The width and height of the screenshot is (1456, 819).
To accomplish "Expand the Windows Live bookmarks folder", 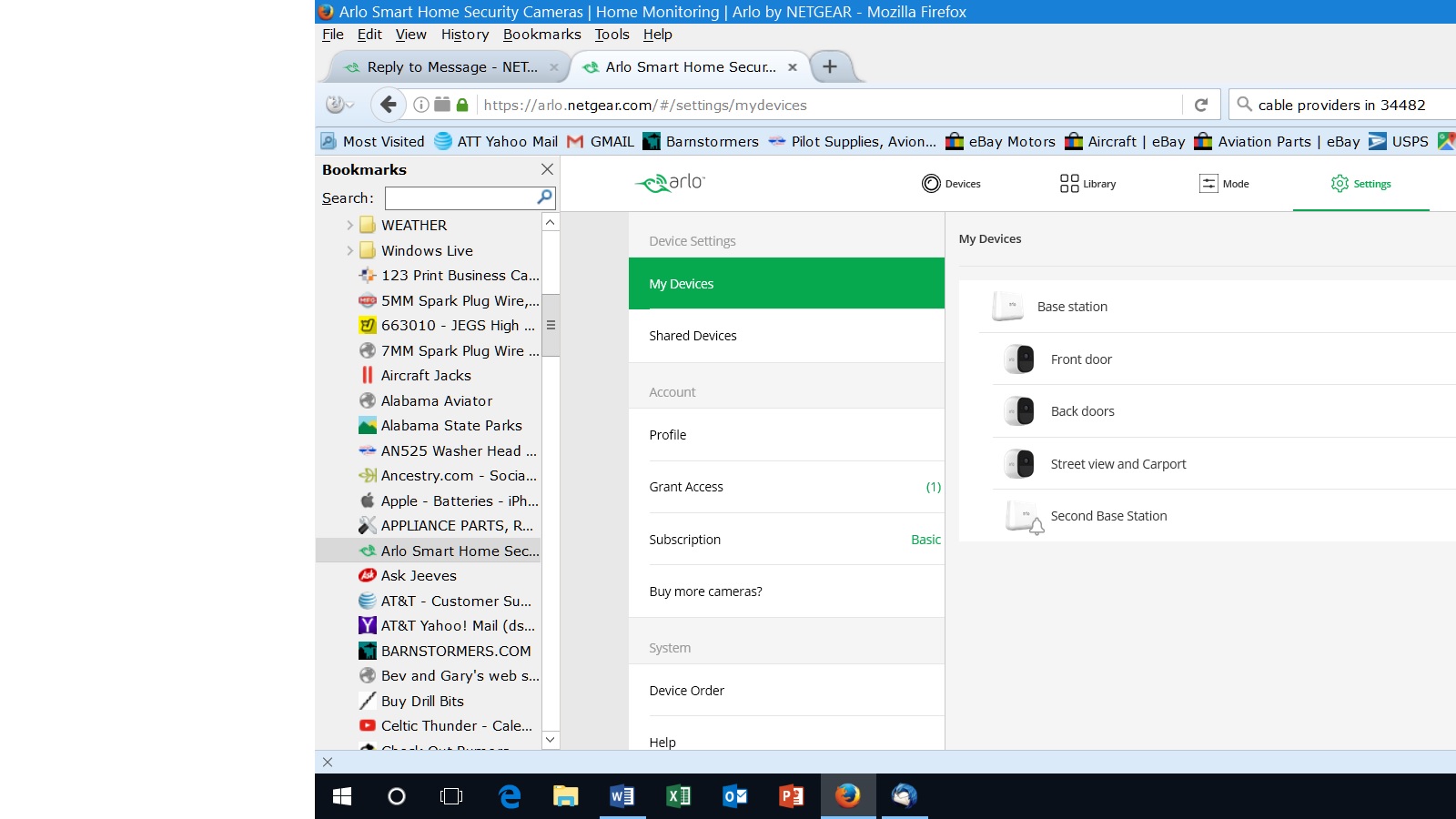I will tap(349, 250).
